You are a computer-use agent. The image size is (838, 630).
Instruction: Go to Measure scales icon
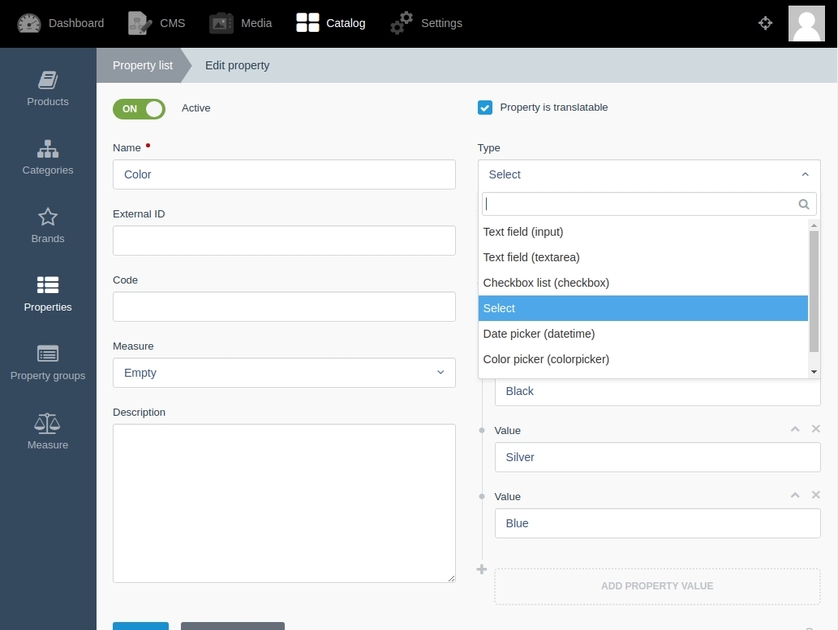(x=48, y=423)
